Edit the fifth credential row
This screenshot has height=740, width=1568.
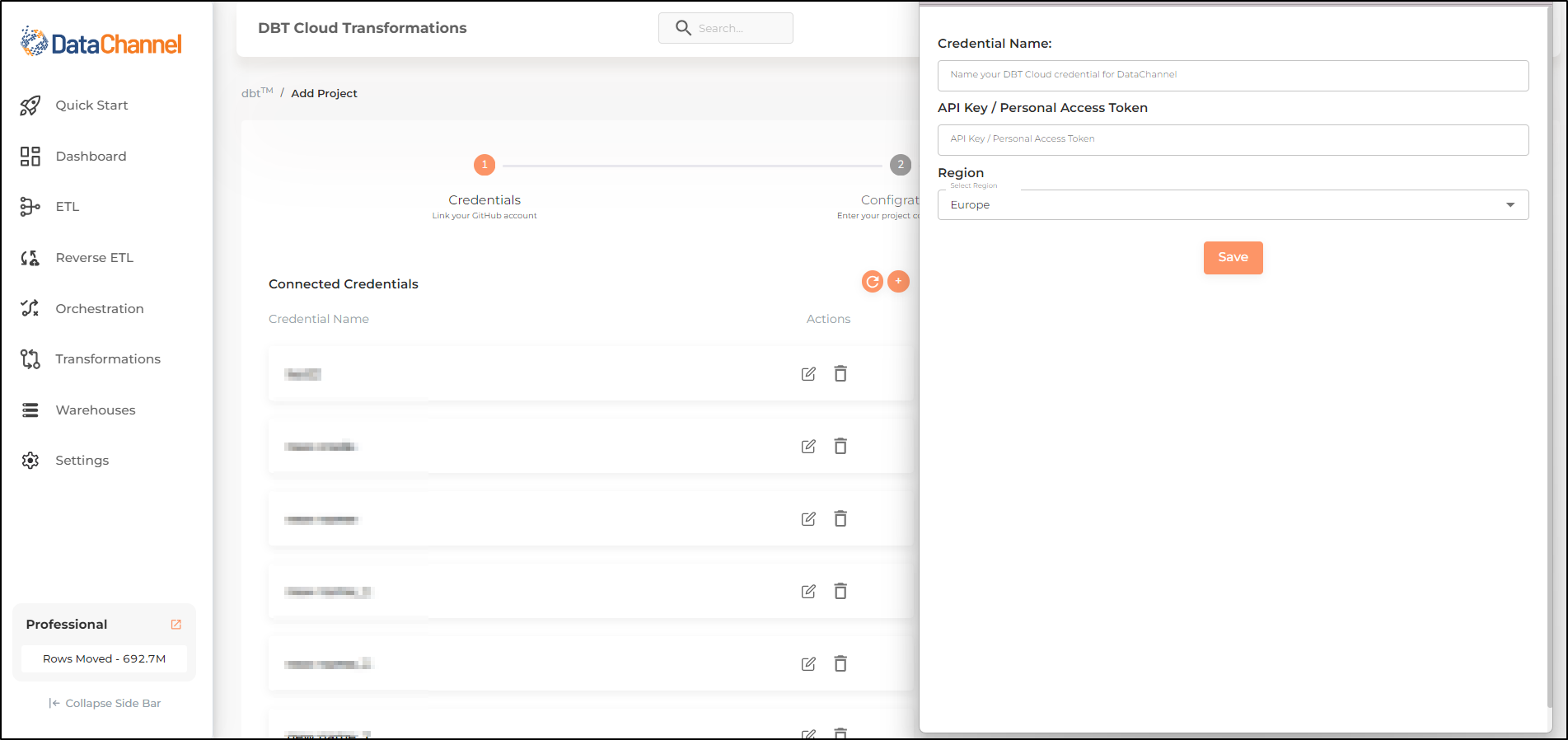[808, 664]
